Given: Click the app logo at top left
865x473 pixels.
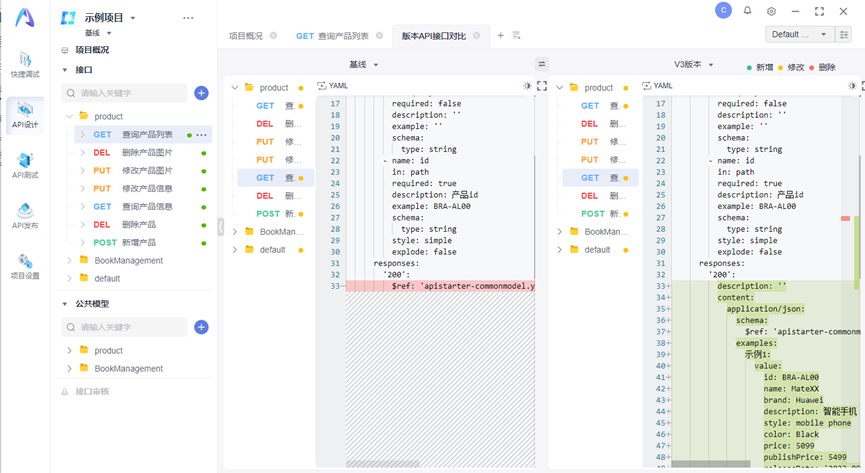Looking at the screenshot, I should (x=25, y=18).
